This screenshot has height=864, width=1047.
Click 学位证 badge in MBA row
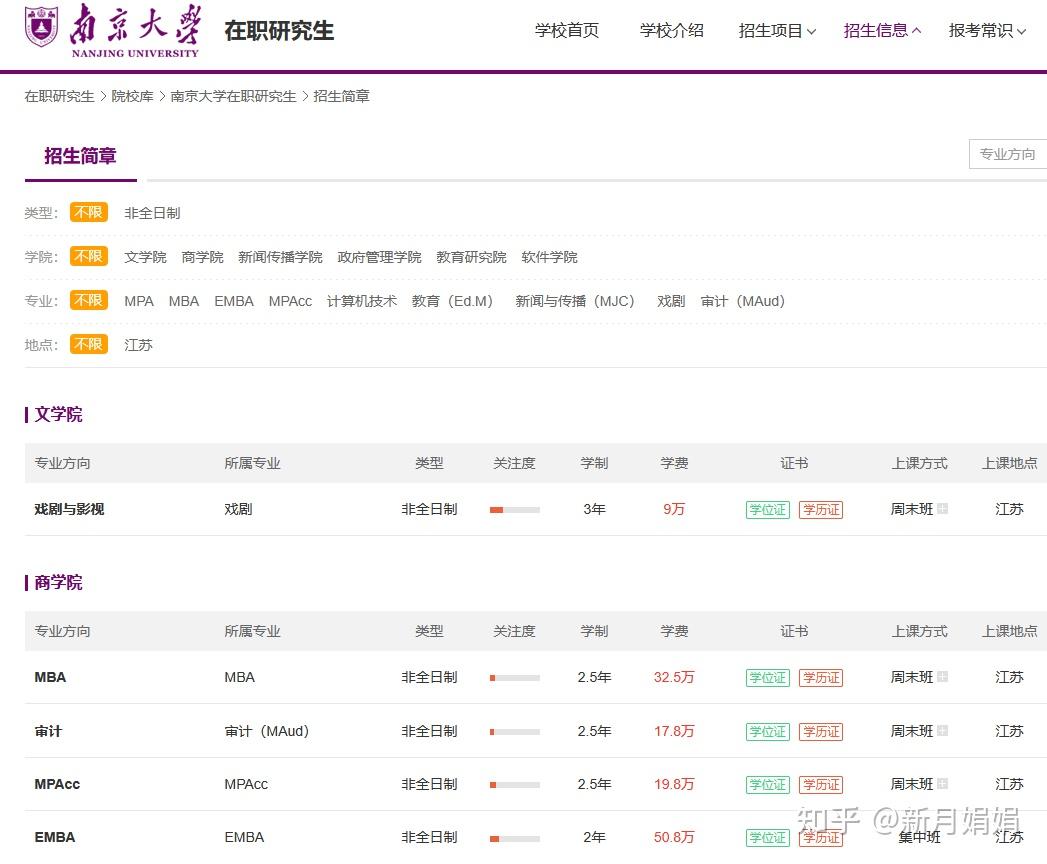point(768,678)
